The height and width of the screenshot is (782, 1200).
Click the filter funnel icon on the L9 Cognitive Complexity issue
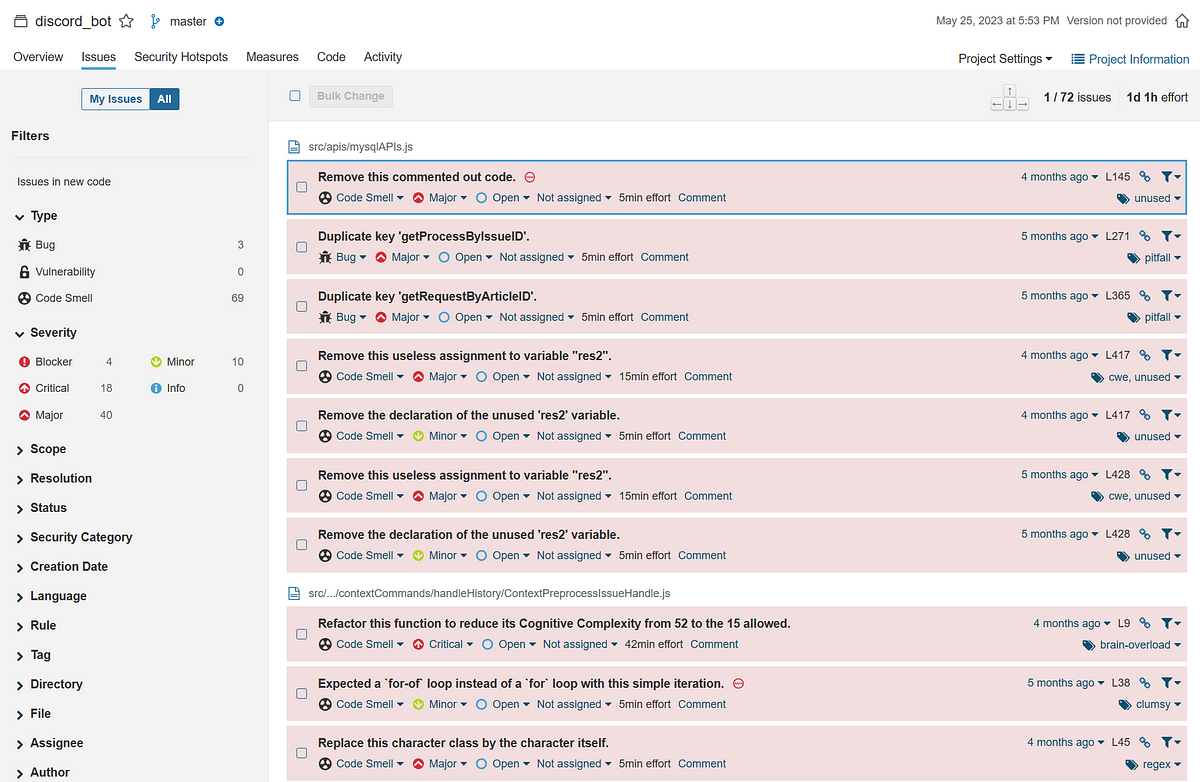coord(1170,624)
